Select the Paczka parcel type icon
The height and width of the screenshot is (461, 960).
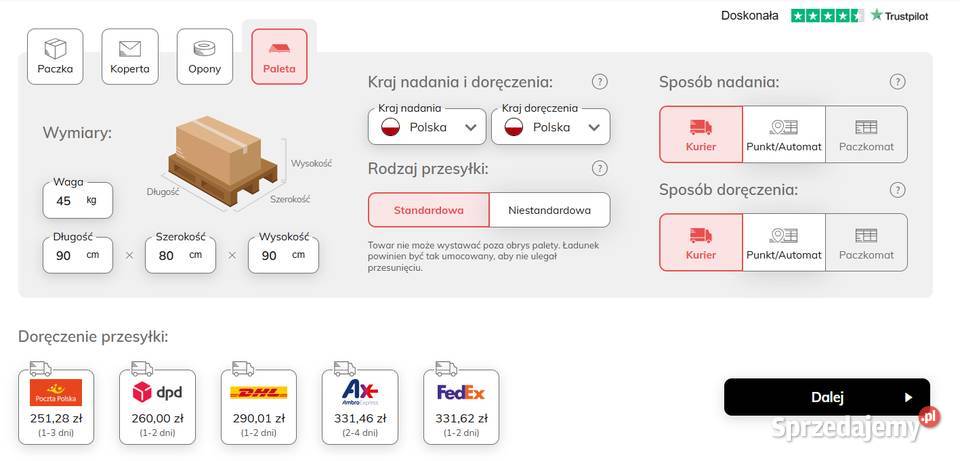click(55, 56)
